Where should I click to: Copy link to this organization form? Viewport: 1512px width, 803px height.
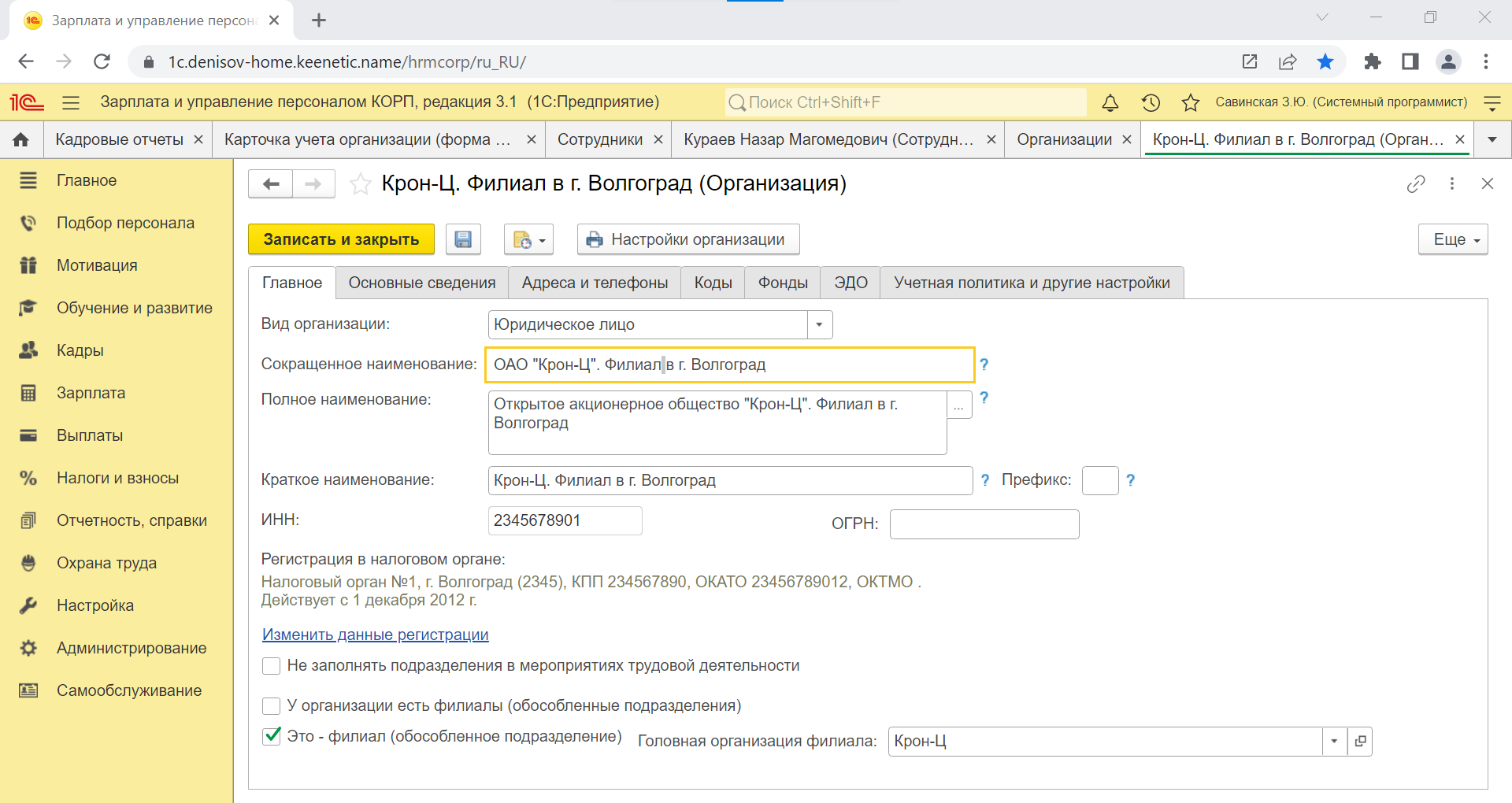click(1415, 183)
